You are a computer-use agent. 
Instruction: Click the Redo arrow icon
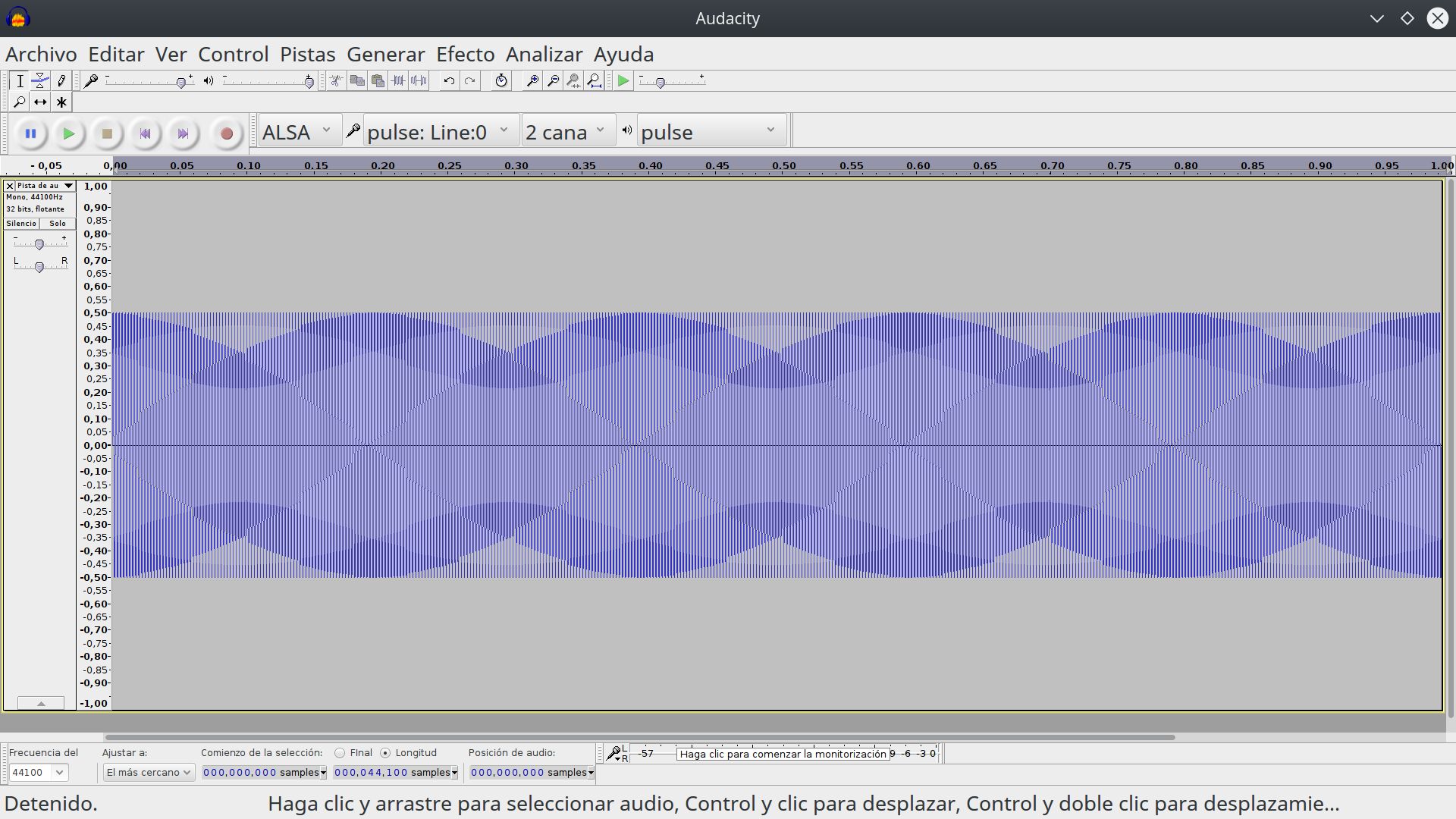pyautogui.click(x=470, y=81)
